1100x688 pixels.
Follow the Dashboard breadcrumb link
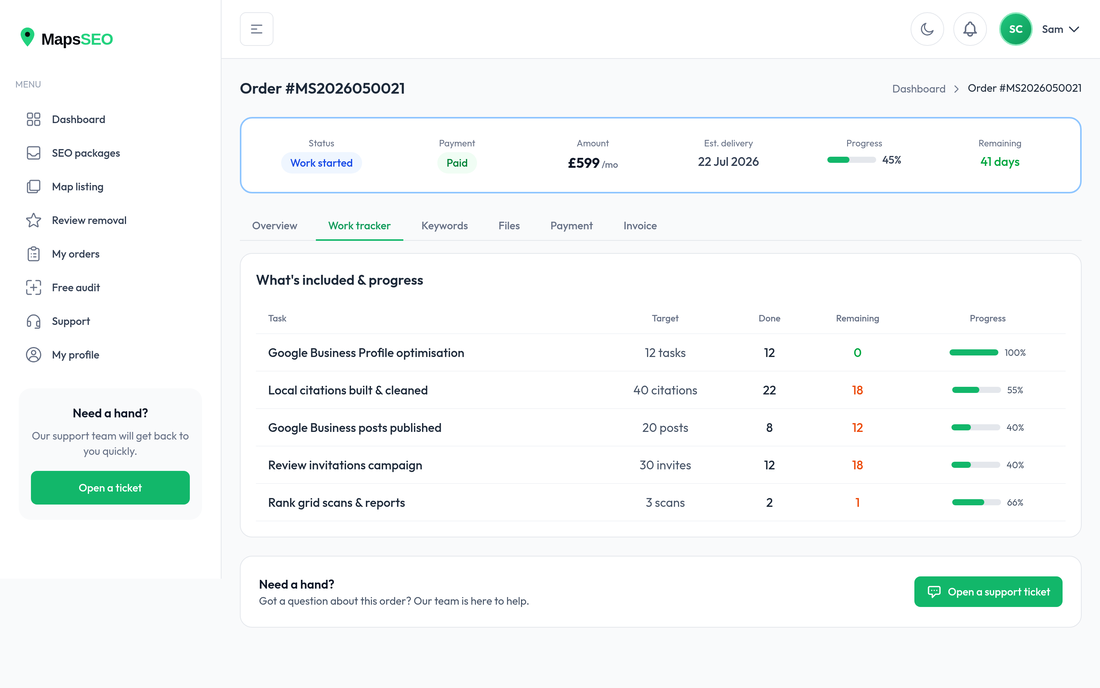pyautogui.click(x=918, y=89)
